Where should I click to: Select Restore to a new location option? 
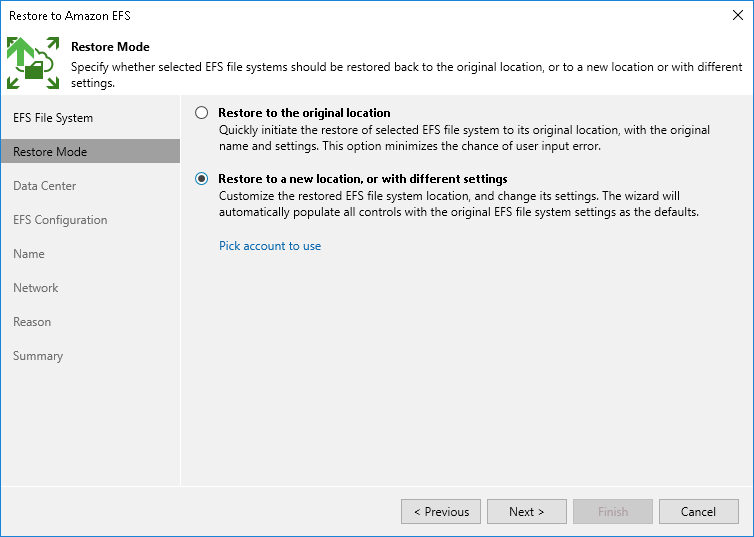coord(202,179)
